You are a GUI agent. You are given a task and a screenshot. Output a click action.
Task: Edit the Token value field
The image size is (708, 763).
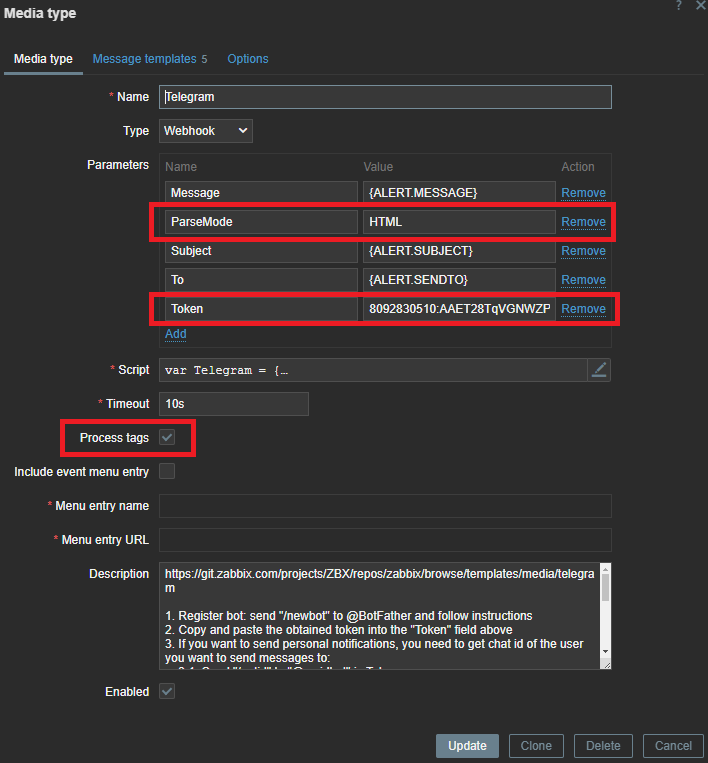459,309
